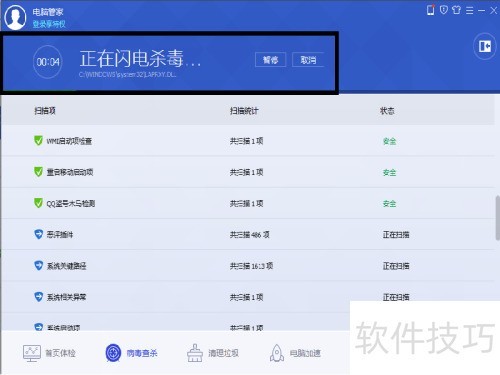Click 安全 status in the QQ木马 row
The height and width of the screenshot is (375, 500).
[x=389, y=203]
